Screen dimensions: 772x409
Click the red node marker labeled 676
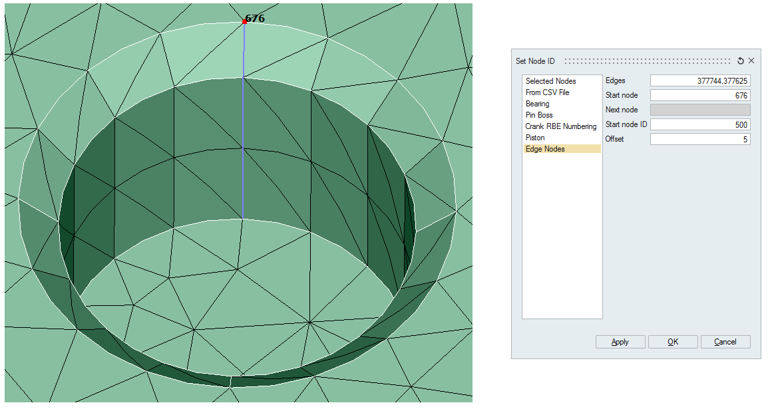pyautogui.click(x=244, y=21)
